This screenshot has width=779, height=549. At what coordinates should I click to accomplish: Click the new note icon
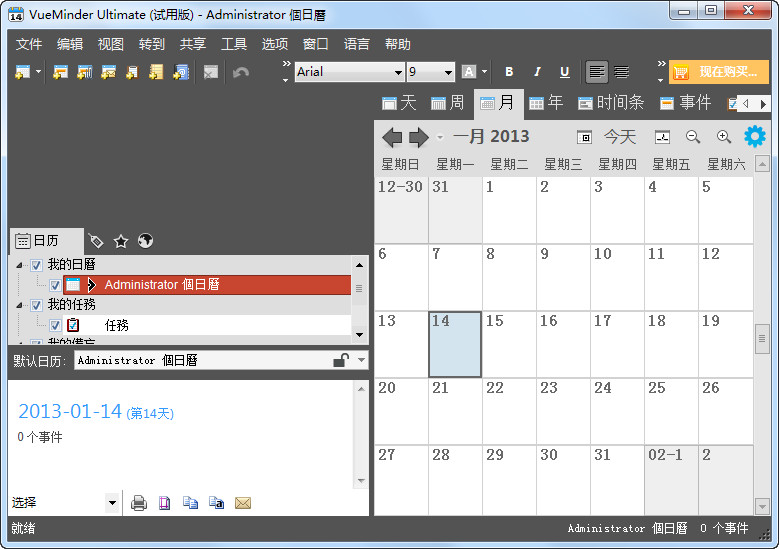click(x=156, y=73)
